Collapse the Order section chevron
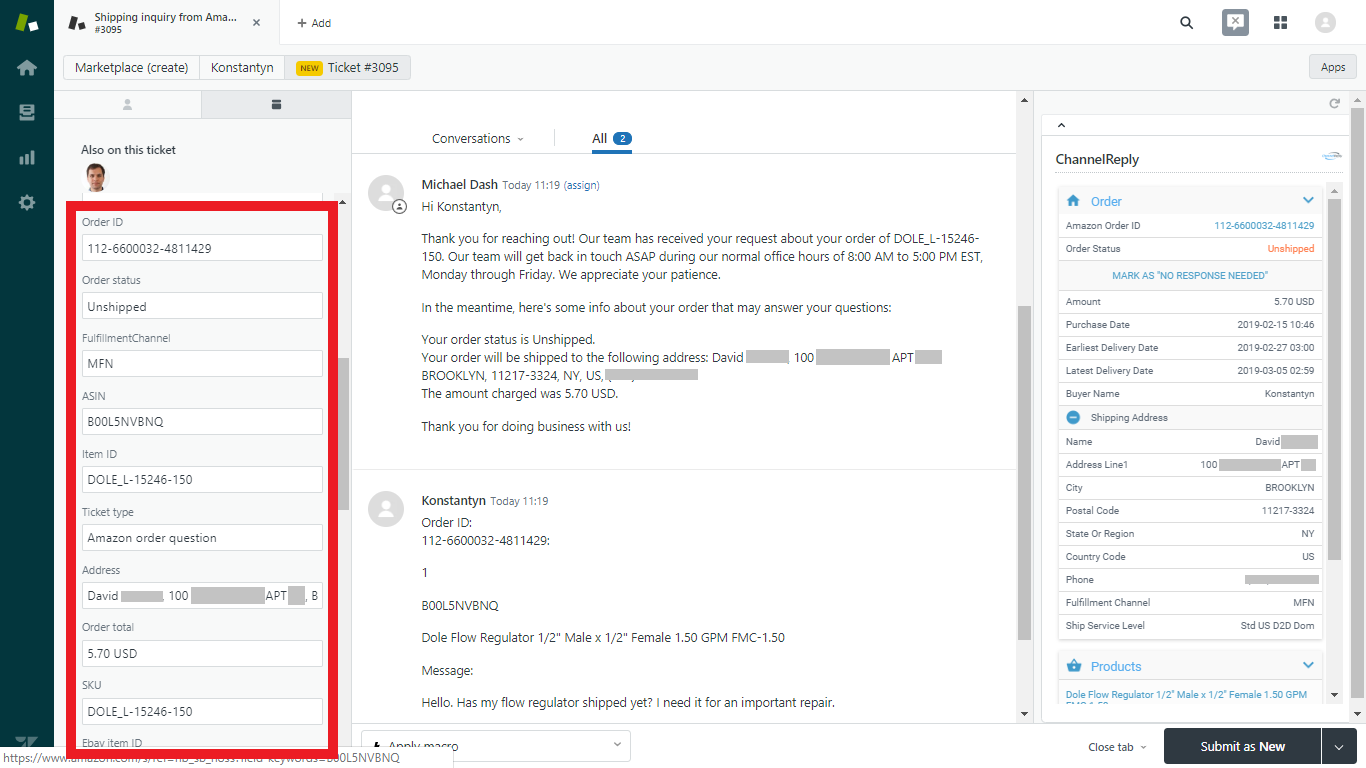The image size is (1366, 768). point(1307,201)
